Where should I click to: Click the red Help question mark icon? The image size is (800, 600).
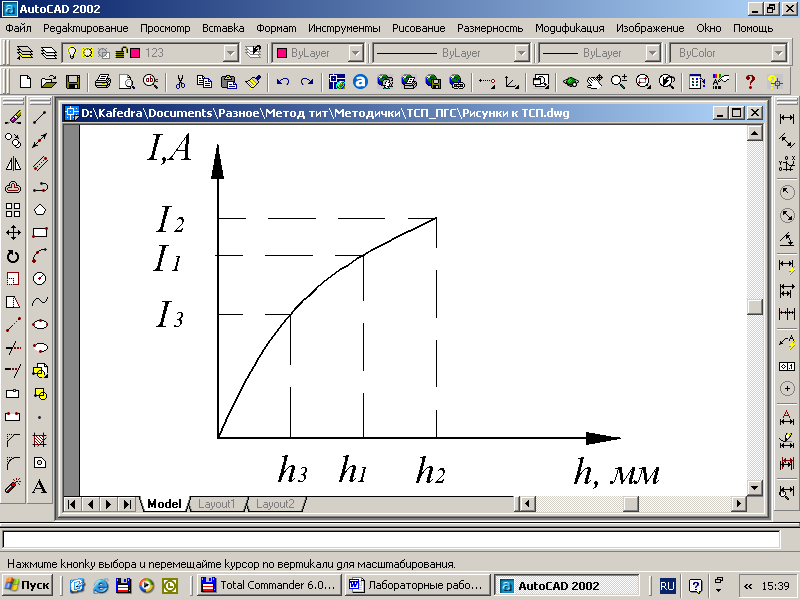coord(750,82)
